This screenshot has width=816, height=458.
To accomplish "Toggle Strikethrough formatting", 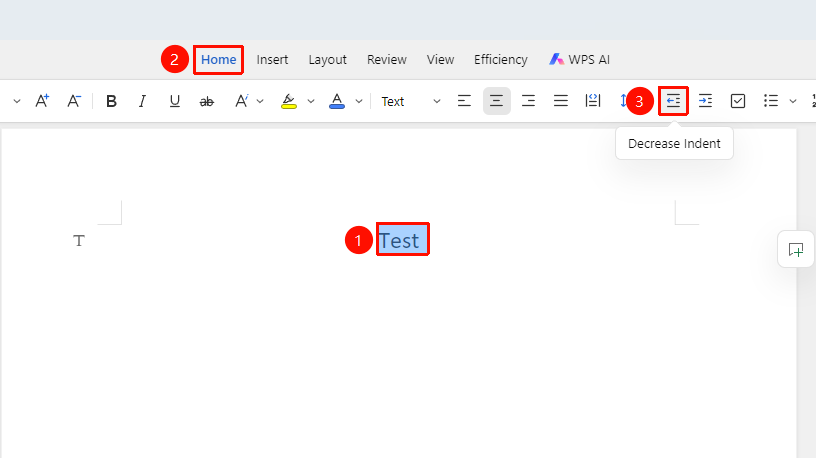I will 207,101.
